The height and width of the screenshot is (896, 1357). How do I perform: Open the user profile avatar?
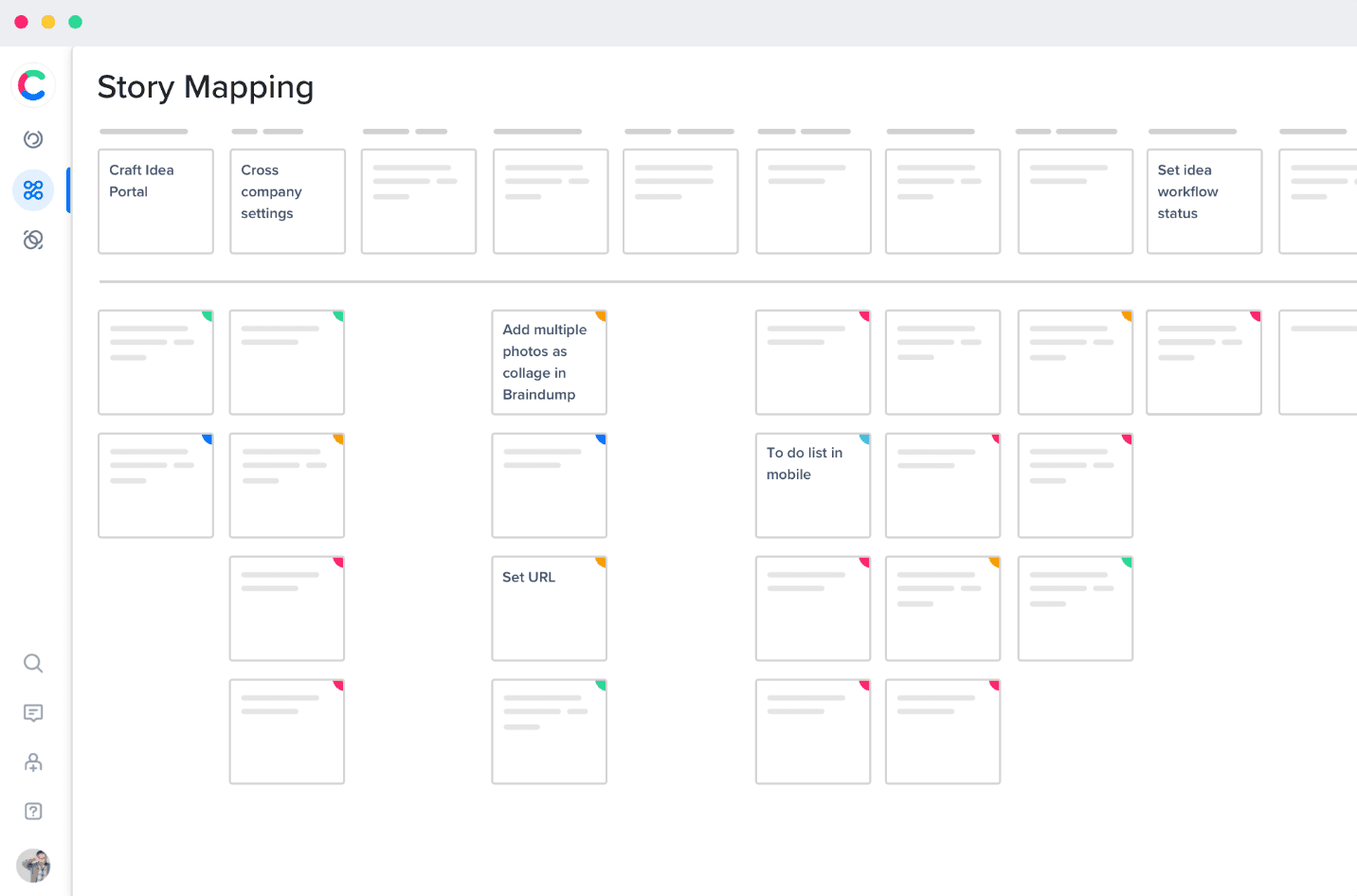pos(33,866)
